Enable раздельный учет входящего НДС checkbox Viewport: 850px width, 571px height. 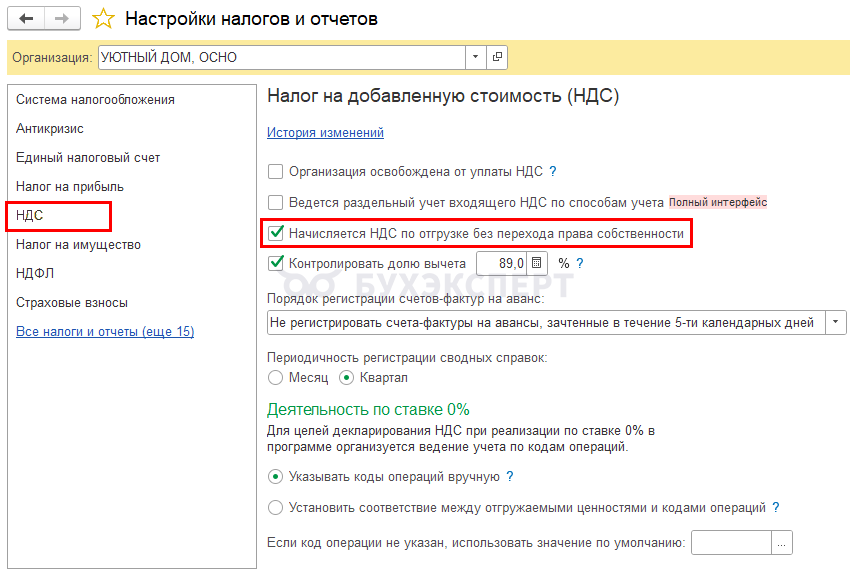tap(275, 202)
